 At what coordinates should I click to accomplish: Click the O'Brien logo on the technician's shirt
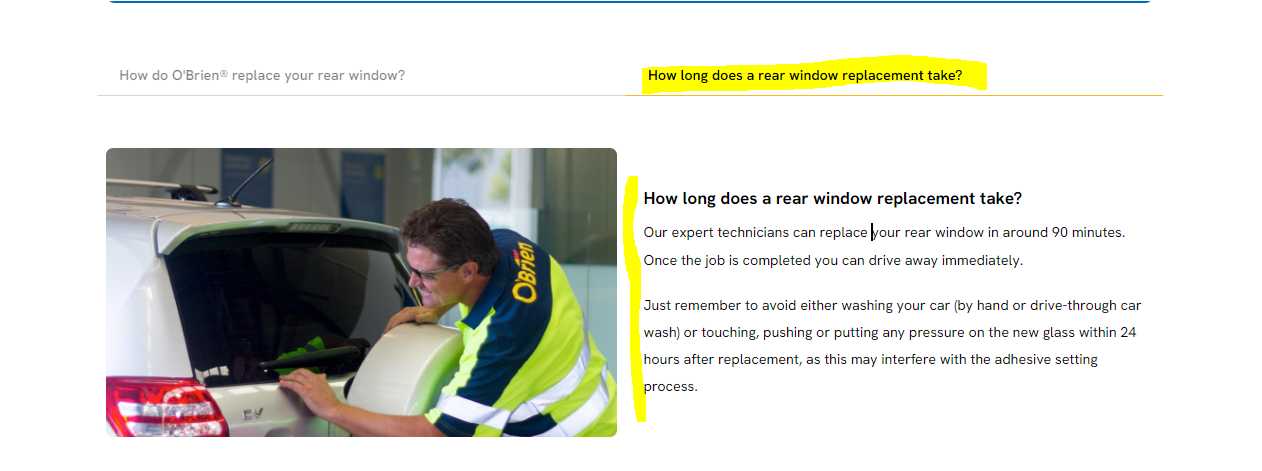(525, 272)
